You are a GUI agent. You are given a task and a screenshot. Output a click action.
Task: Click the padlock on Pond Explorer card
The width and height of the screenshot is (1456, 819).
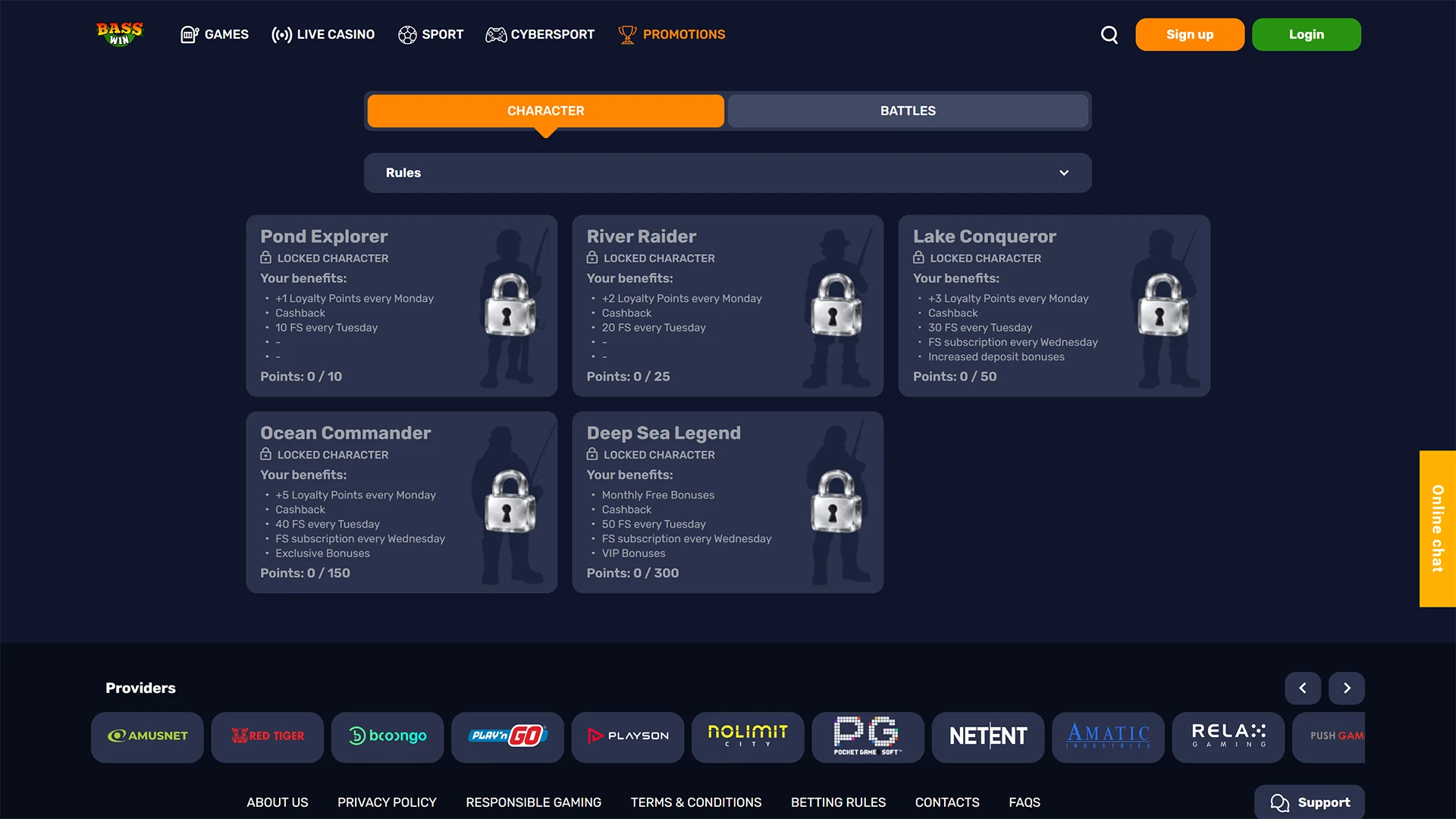coord(510,305)
